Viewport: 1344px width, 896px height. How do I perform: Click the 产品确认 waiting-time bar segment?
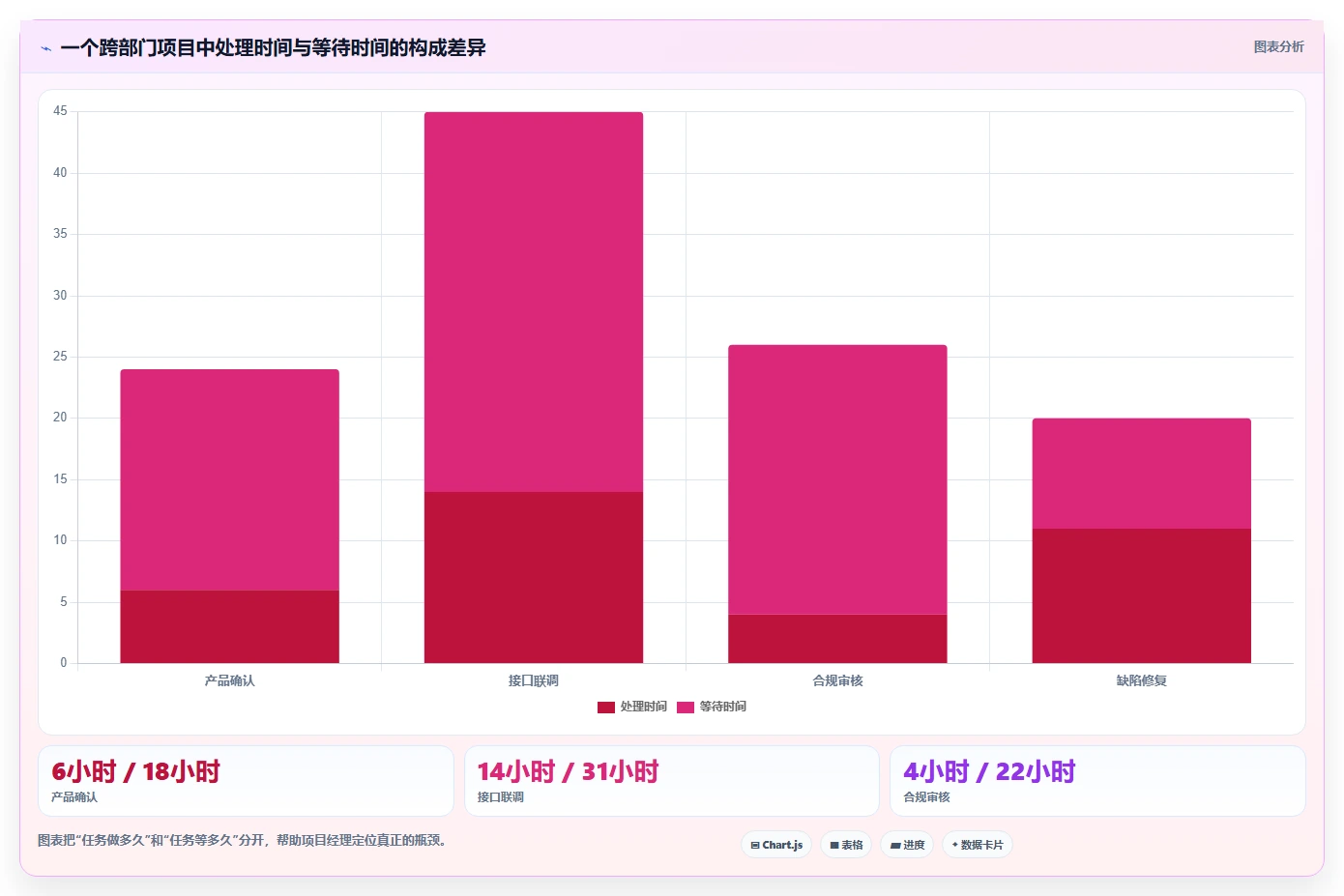pyautogui.click(x=230, y=479)
